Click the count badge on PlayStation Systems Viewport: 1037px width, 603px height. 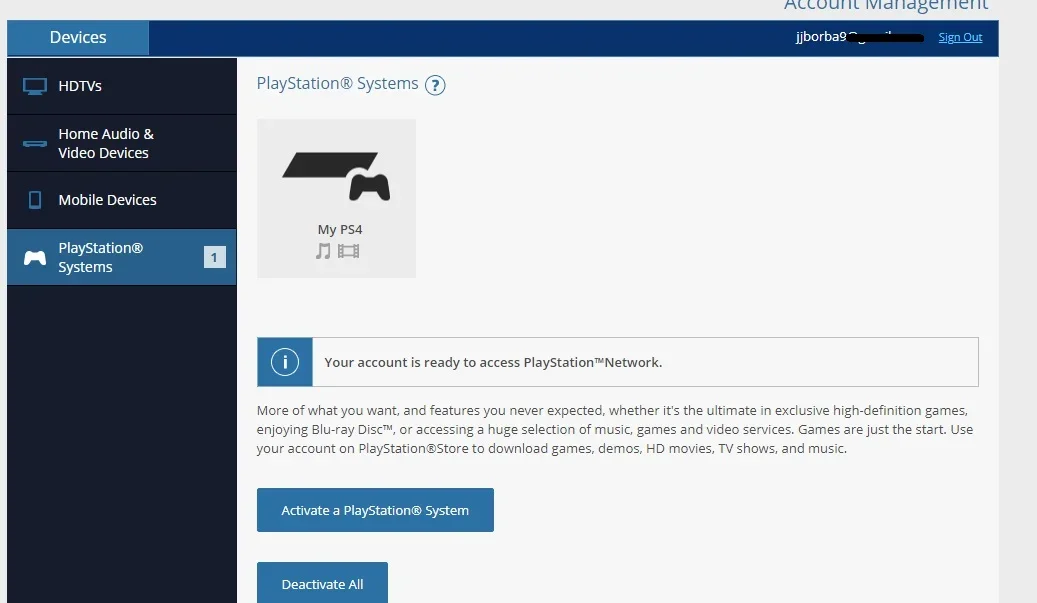(214, 257)
